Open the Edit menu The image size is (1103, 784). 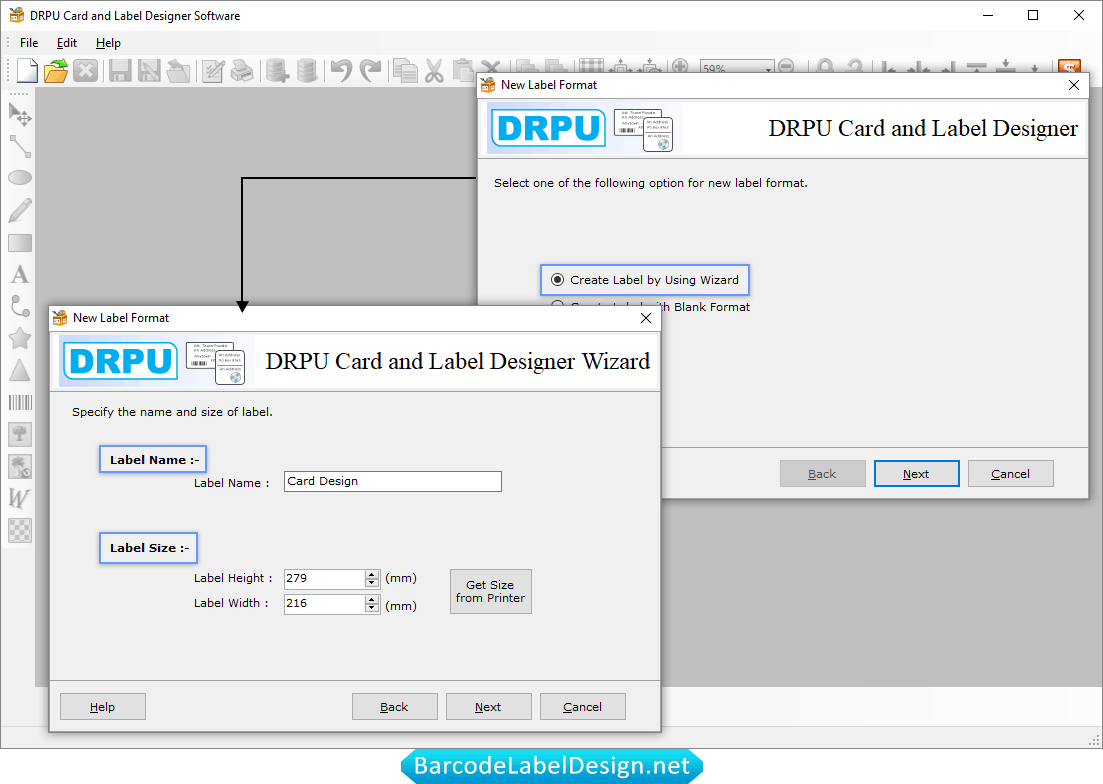[67, 43]
